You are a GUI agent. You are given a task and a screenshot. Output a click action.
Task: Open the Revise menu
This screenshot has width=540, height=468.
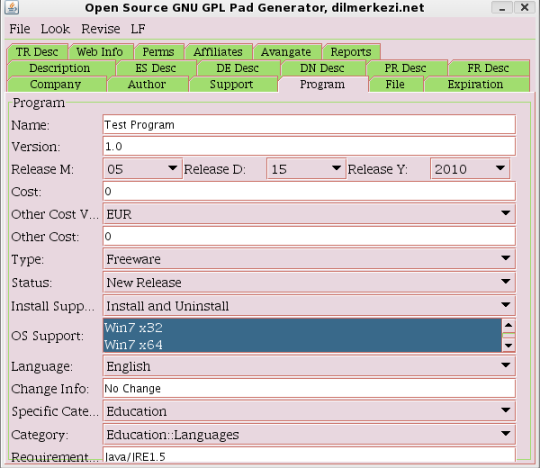101,29
